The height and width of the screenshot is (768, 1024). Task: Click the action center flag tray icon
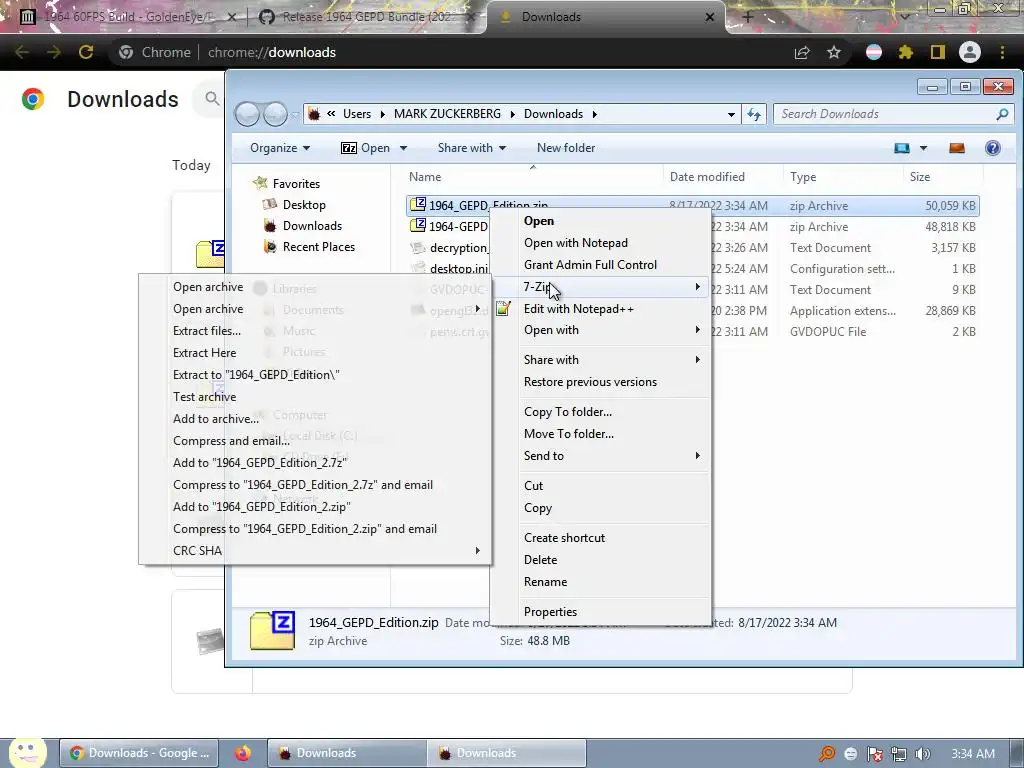click(x=874, y=754)
